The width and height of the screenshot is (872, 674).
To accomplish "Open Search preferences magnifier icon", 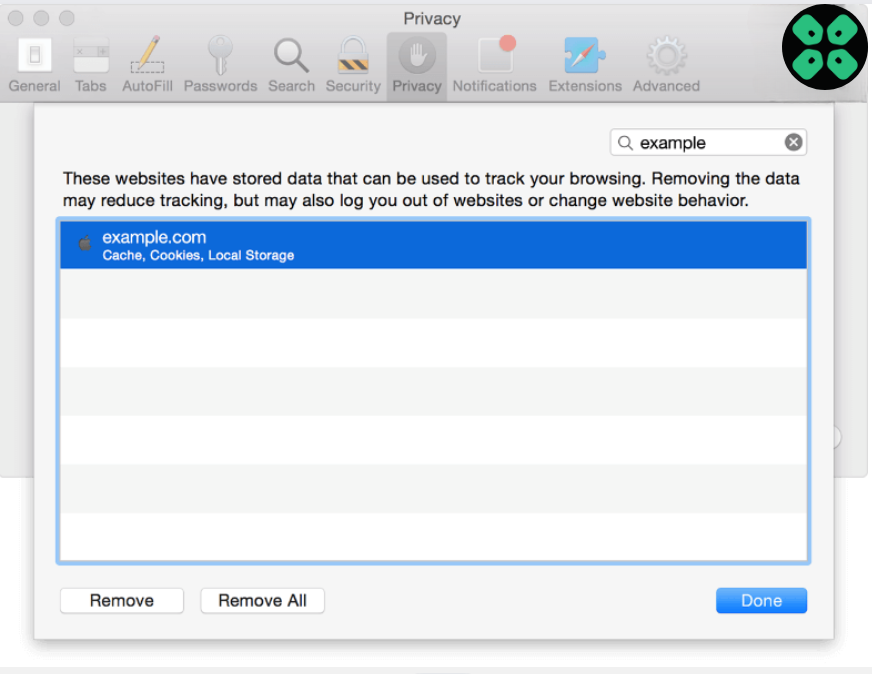I will (x=291, y=56).
